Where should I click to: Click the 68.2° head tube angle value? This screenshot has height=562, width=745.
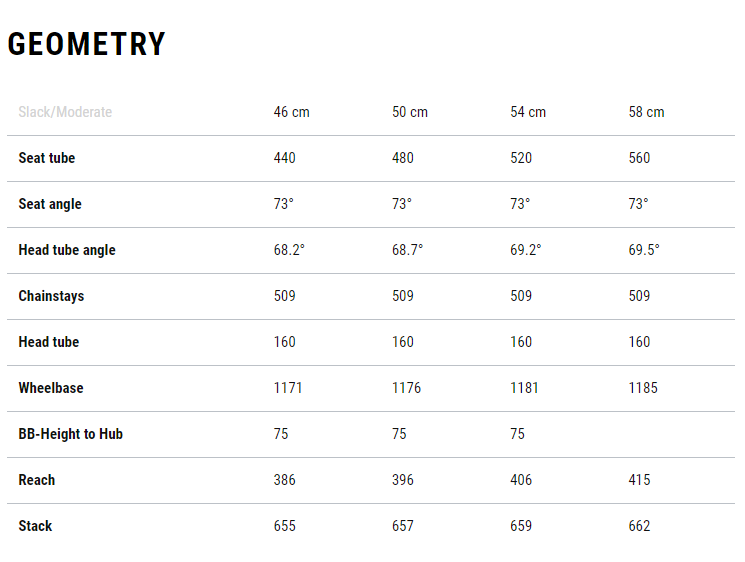point(289,250)
